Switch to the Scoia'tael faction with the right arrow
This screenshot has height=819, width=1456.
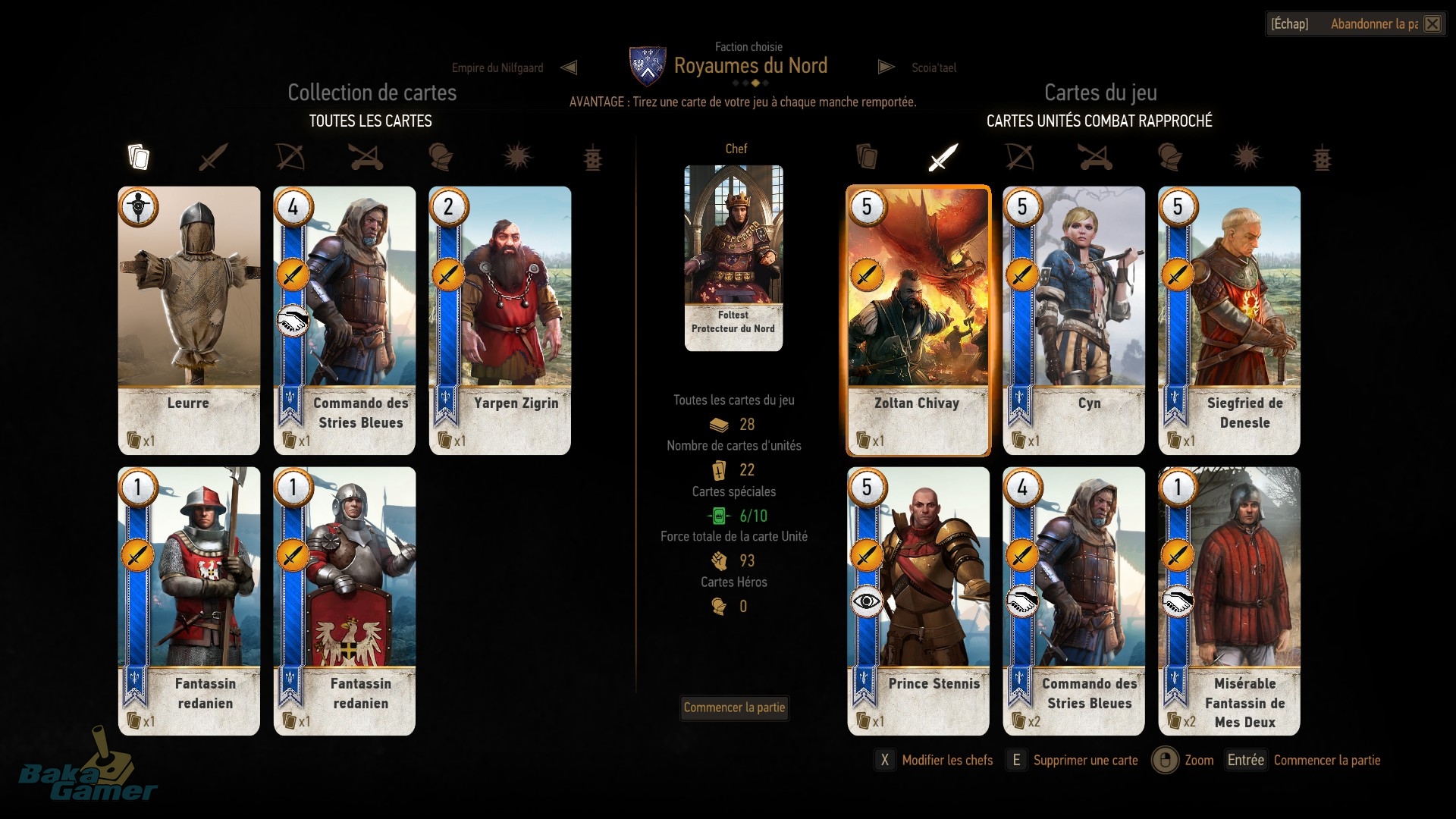click(x=886, y=67)
